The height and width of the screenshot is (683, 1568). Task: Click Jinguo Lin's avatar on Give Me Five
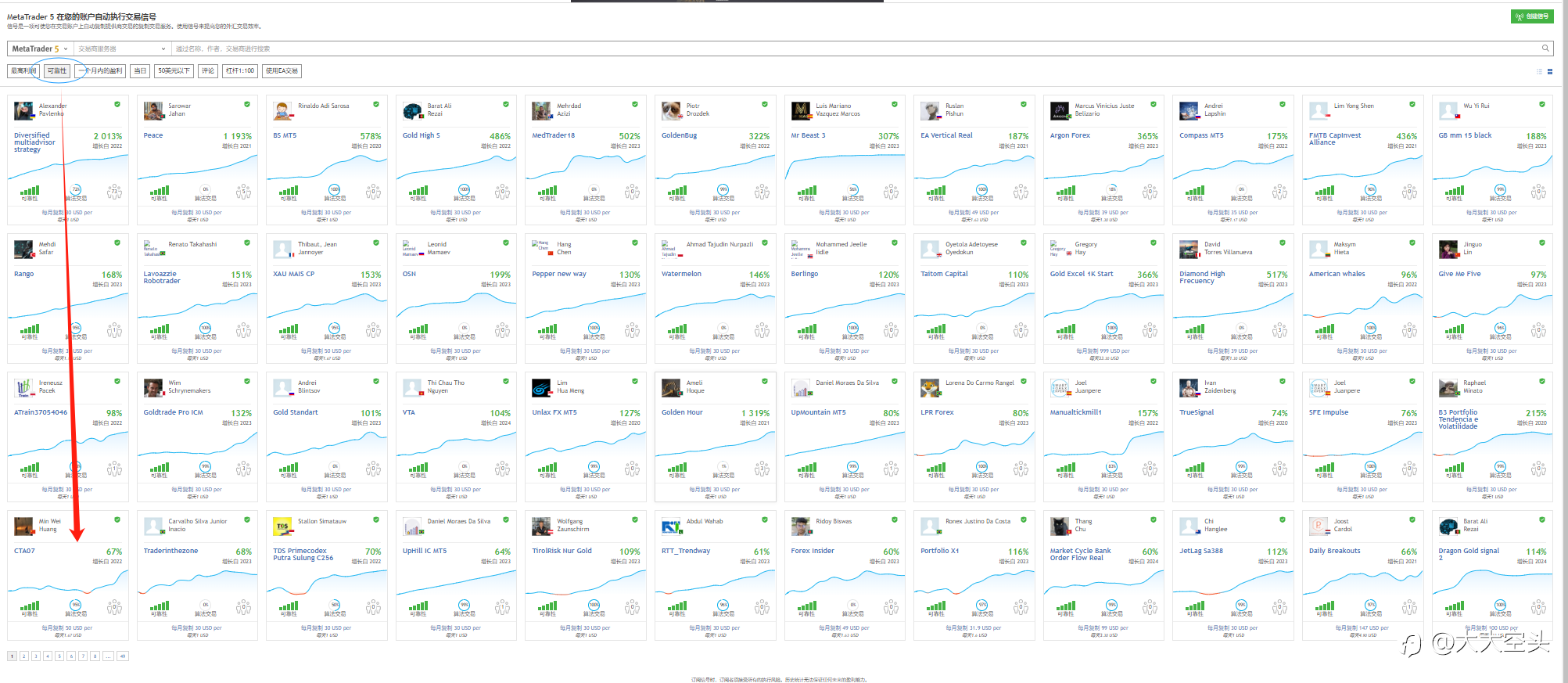[x=1448, y=249]
